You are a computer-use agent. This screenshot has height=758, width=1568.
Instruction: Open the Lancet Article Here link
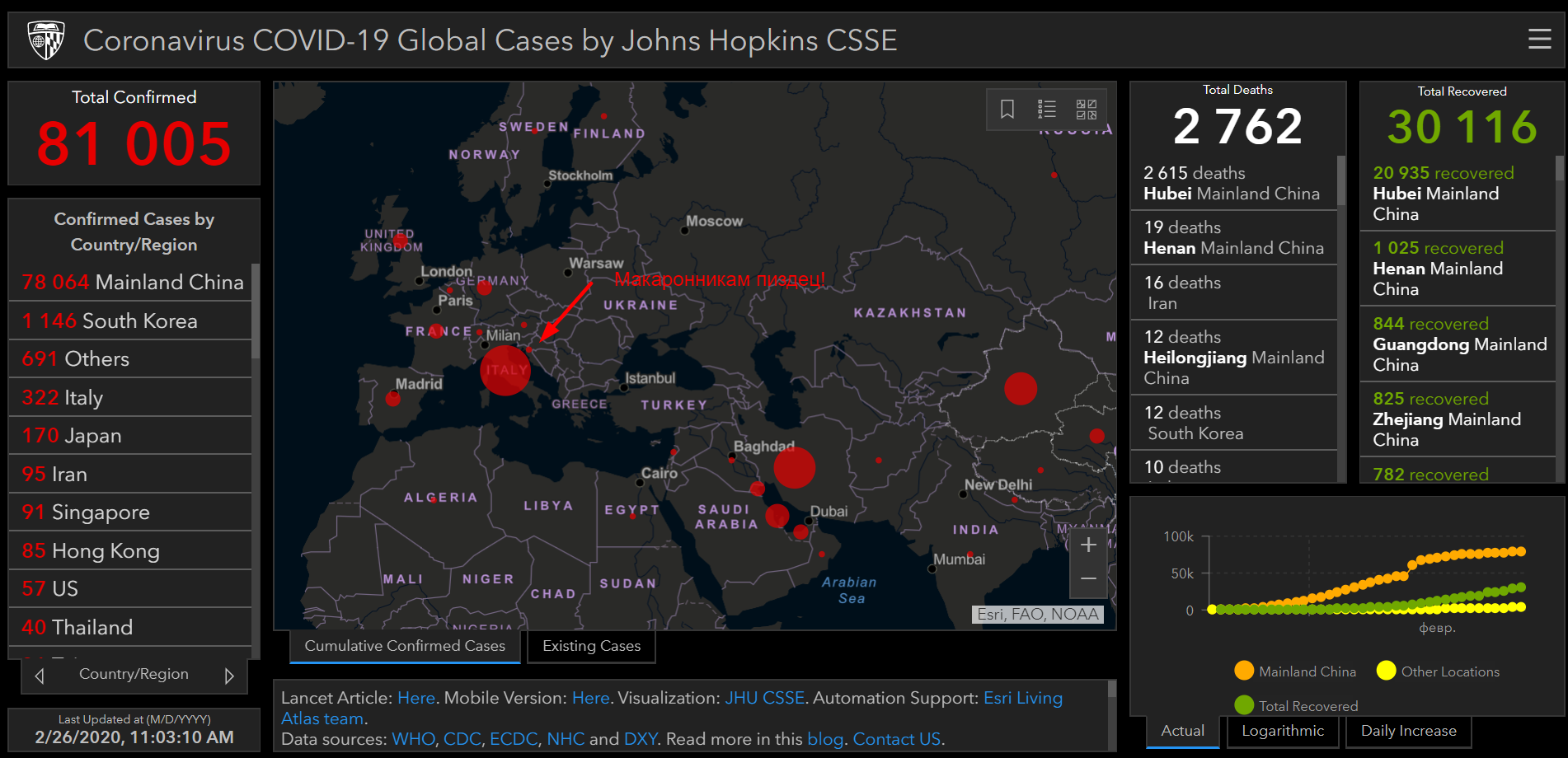point(415,698)
